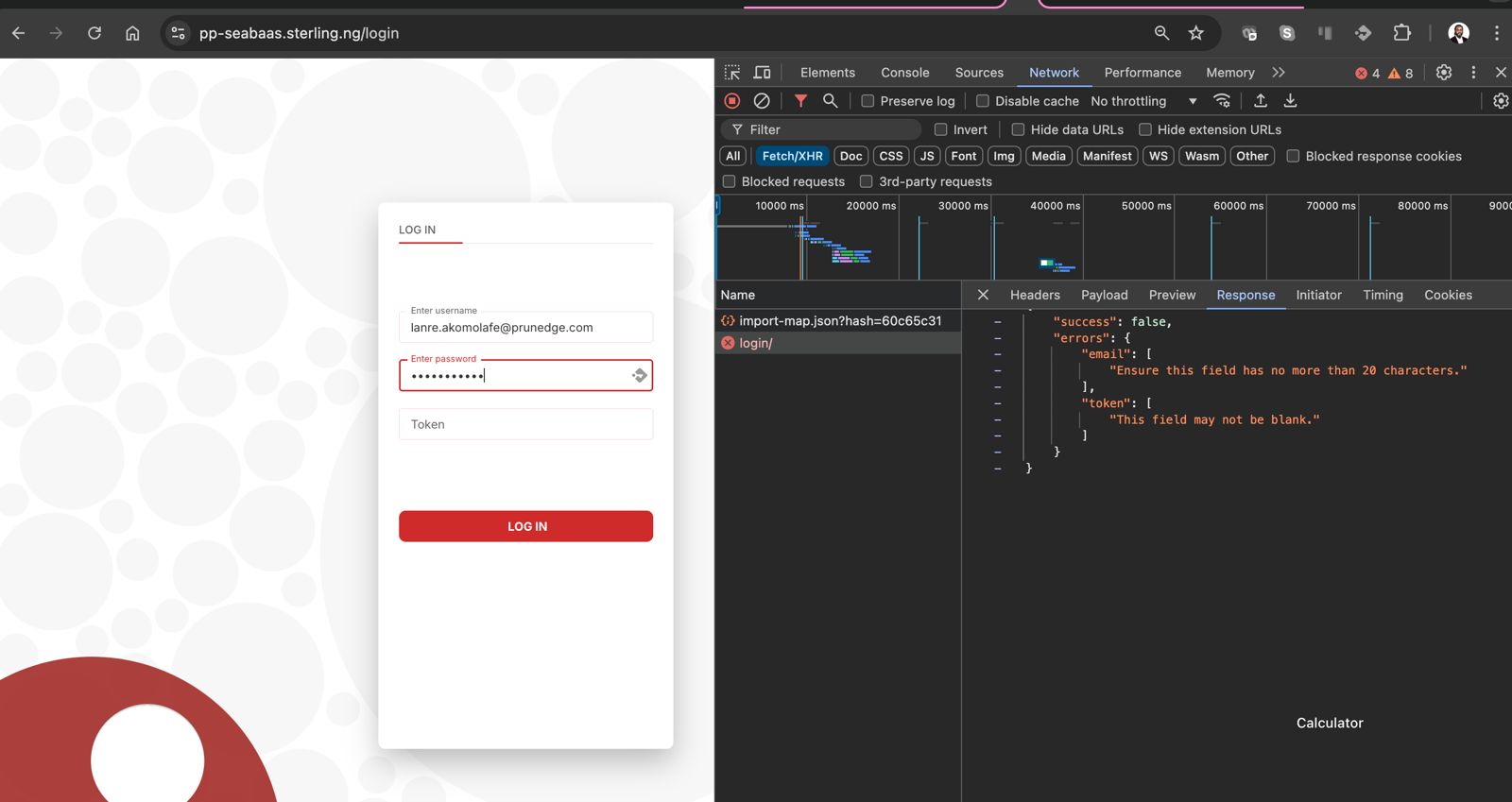Click the Name column header

(x=838, y=295)
